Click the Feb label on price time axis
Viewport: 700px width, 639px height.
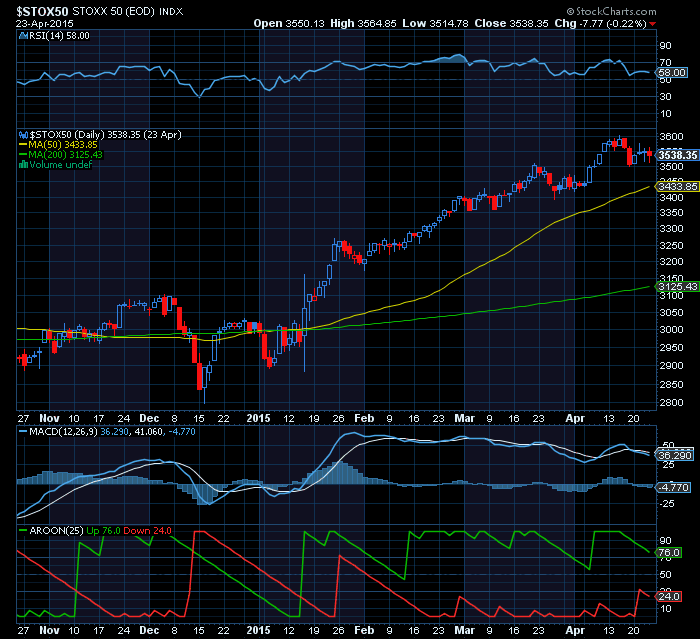pos(364,418)
